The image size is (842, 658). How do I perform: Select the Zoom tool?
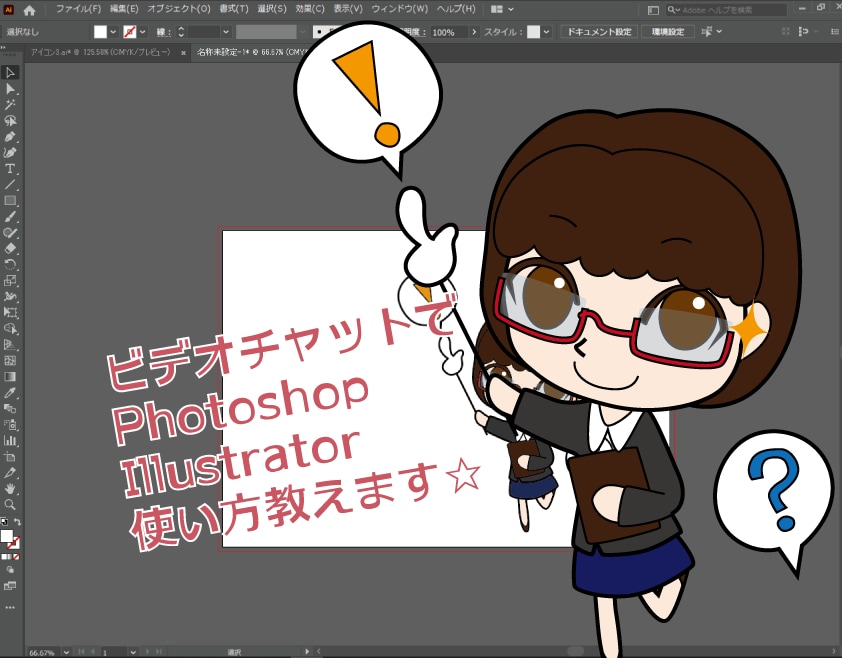[x=10, y=505]
